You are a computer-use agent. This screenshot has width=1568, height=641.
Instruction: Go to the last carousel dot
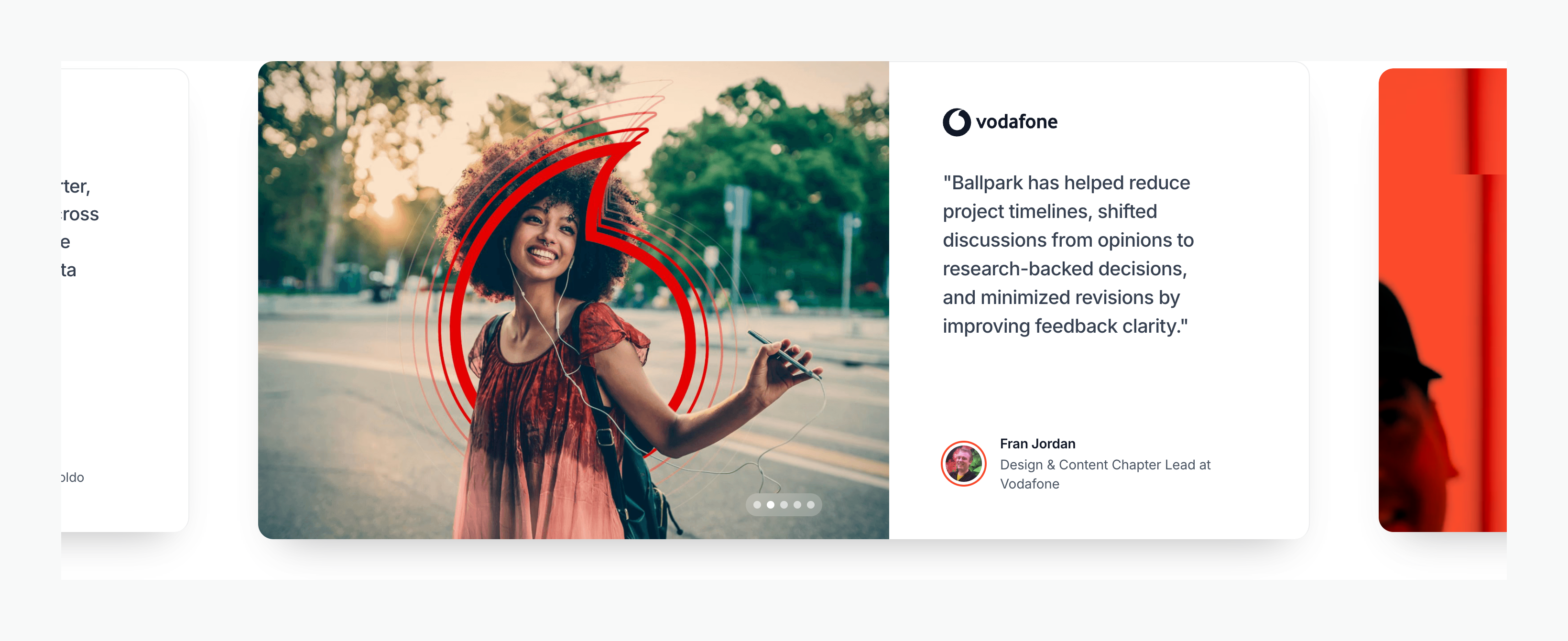click(810, 505)
